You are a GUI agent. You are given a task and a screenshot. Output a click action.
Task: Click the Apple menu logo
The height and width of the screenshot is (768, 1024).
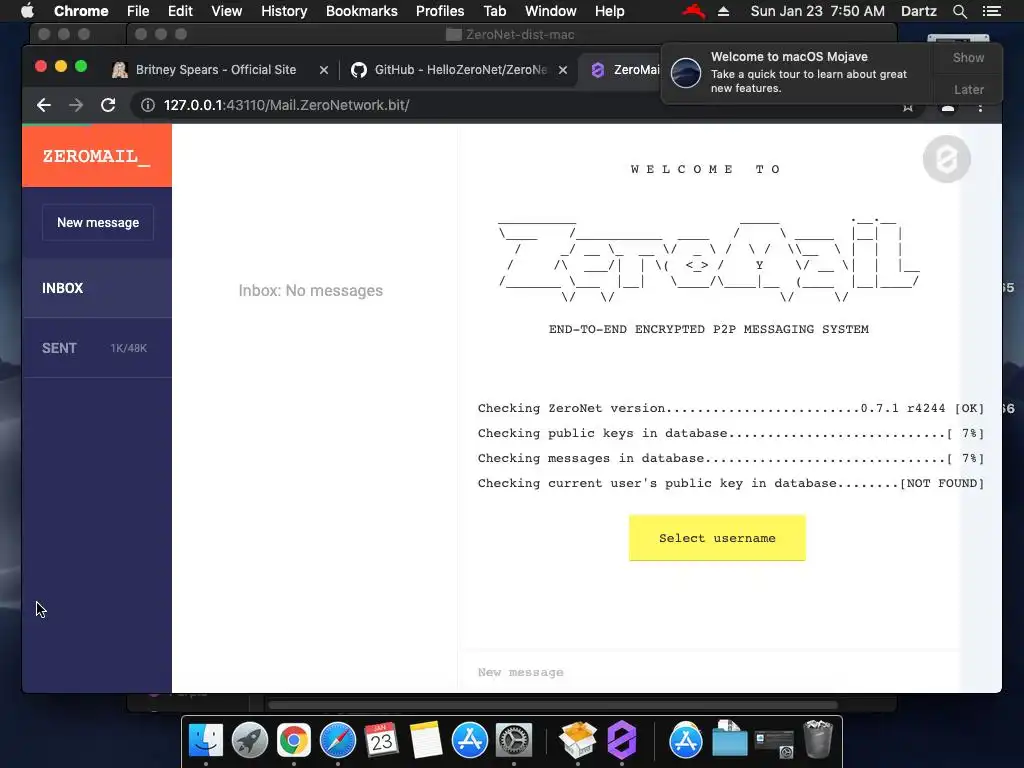click(27, 11)
